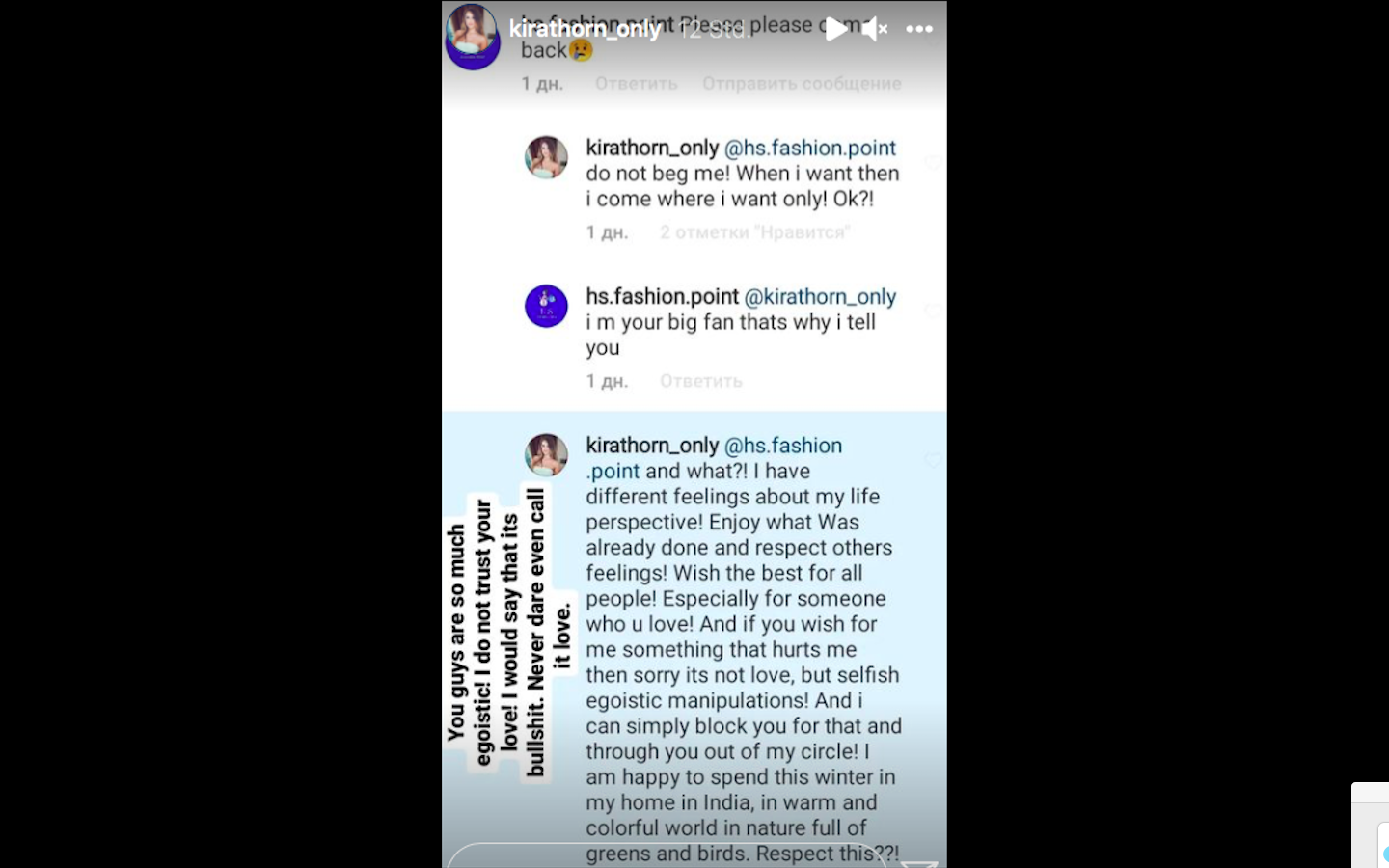1389x868 pixels.
Task: Click 'Ответить' under the top comment
Action: (x=636, y=84)
